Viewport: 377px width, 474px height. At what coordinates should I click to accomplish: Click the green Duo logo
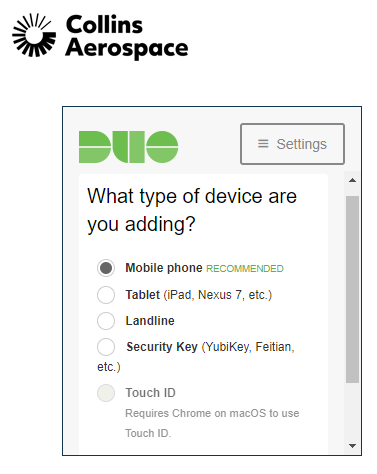pos(128,147)
